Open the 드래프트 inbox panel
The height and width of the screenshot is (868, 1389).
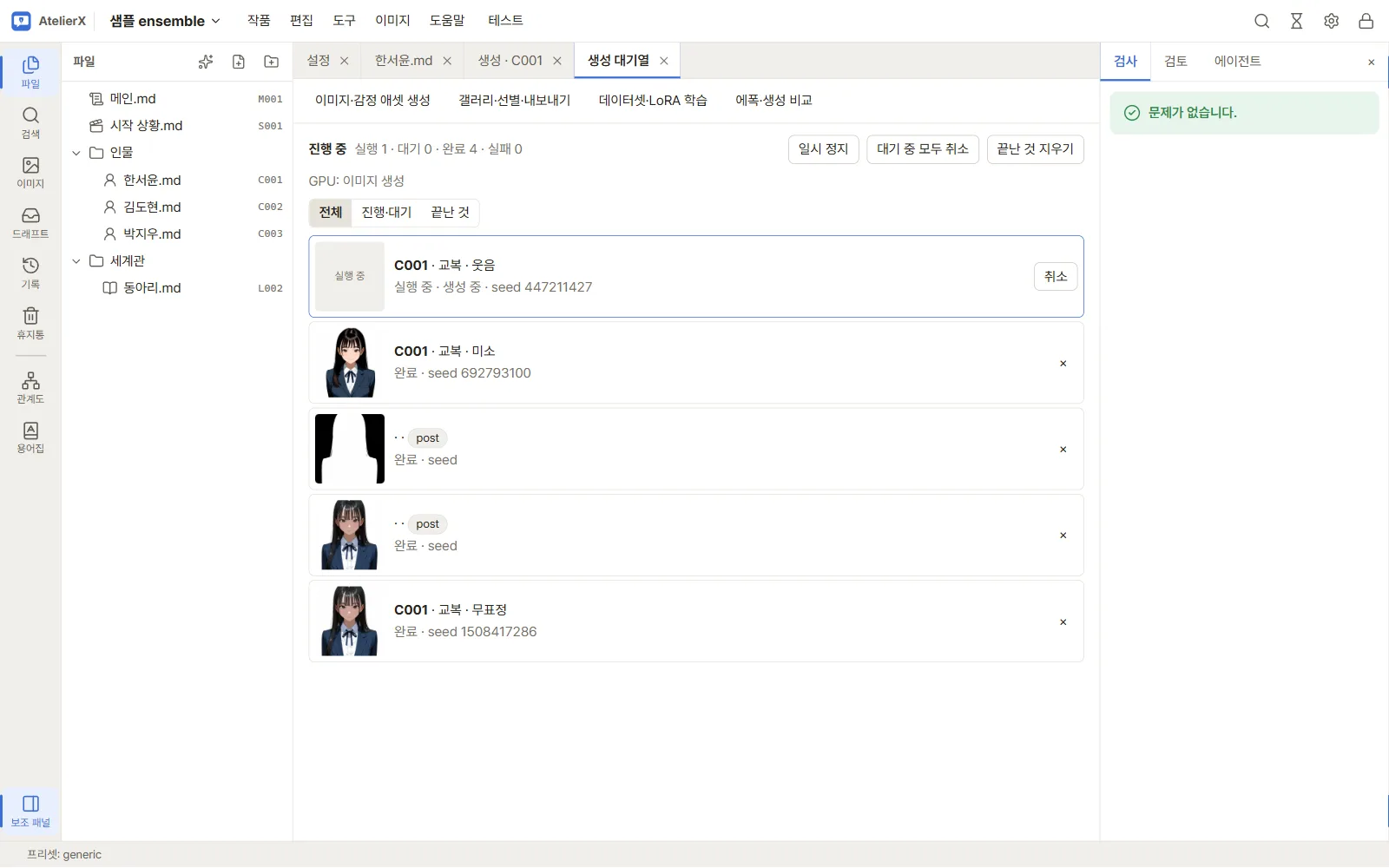tap(30, 223)
